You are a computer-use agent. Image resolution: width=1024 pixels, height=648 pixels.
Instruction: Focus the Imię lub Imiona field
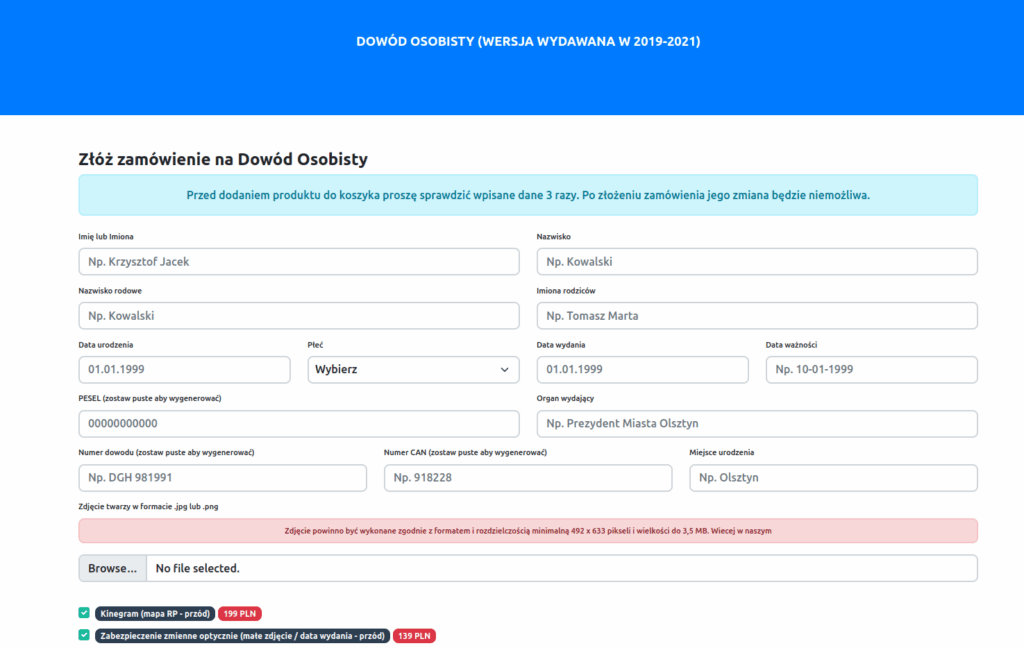[x=299, y=261]
